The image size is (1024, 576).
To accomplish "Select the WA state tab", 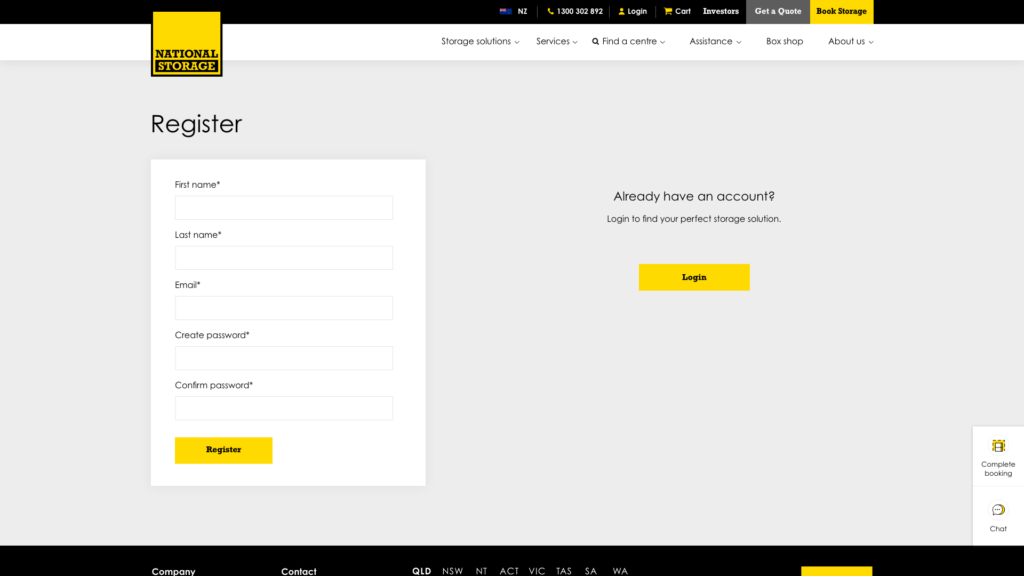I will click(x=620, y=571).
